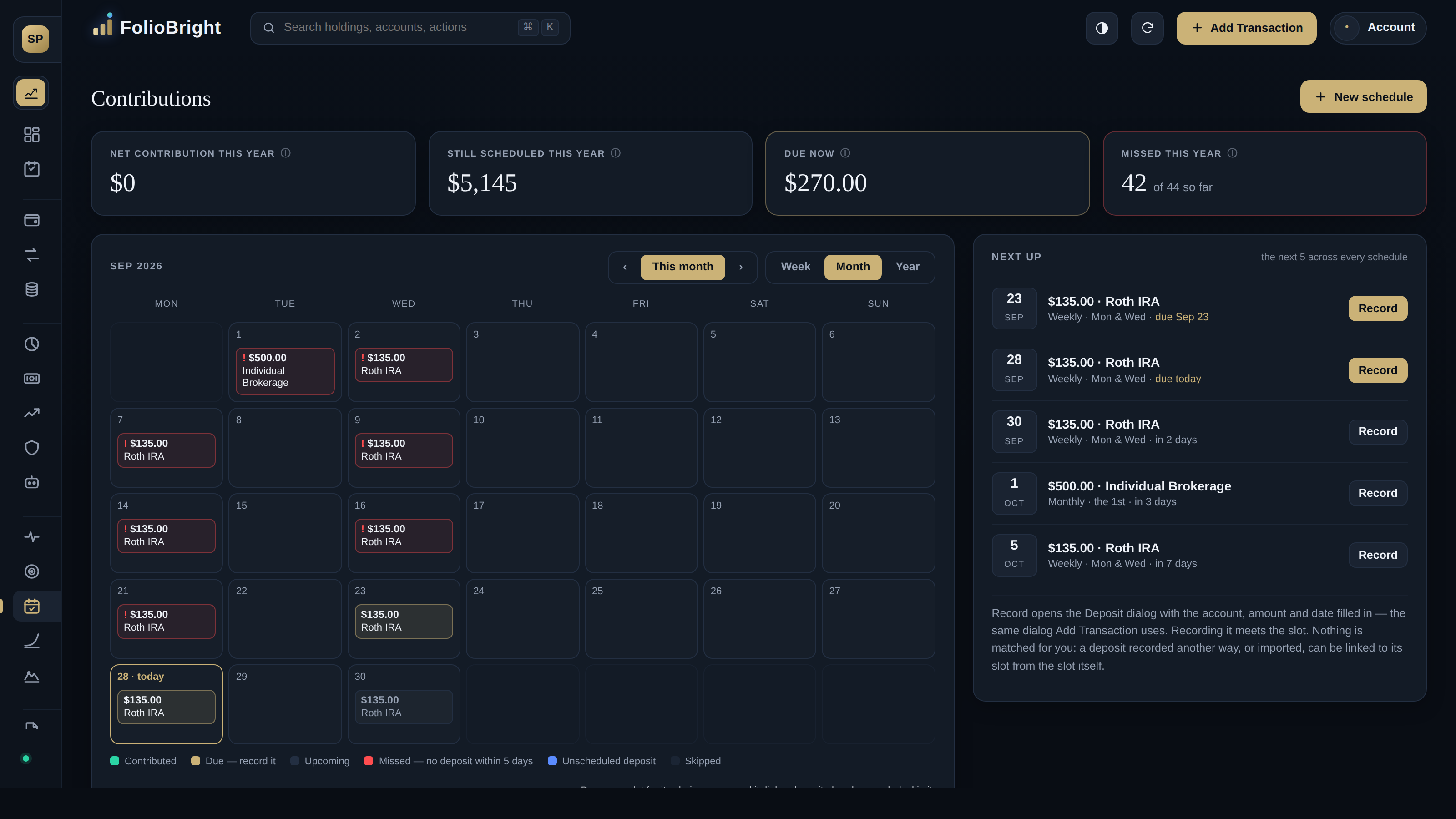This screenshot has width=1456, height=819.
Task: Open the trending-up arrow icon in sidebar
Action: click(32, 413)
